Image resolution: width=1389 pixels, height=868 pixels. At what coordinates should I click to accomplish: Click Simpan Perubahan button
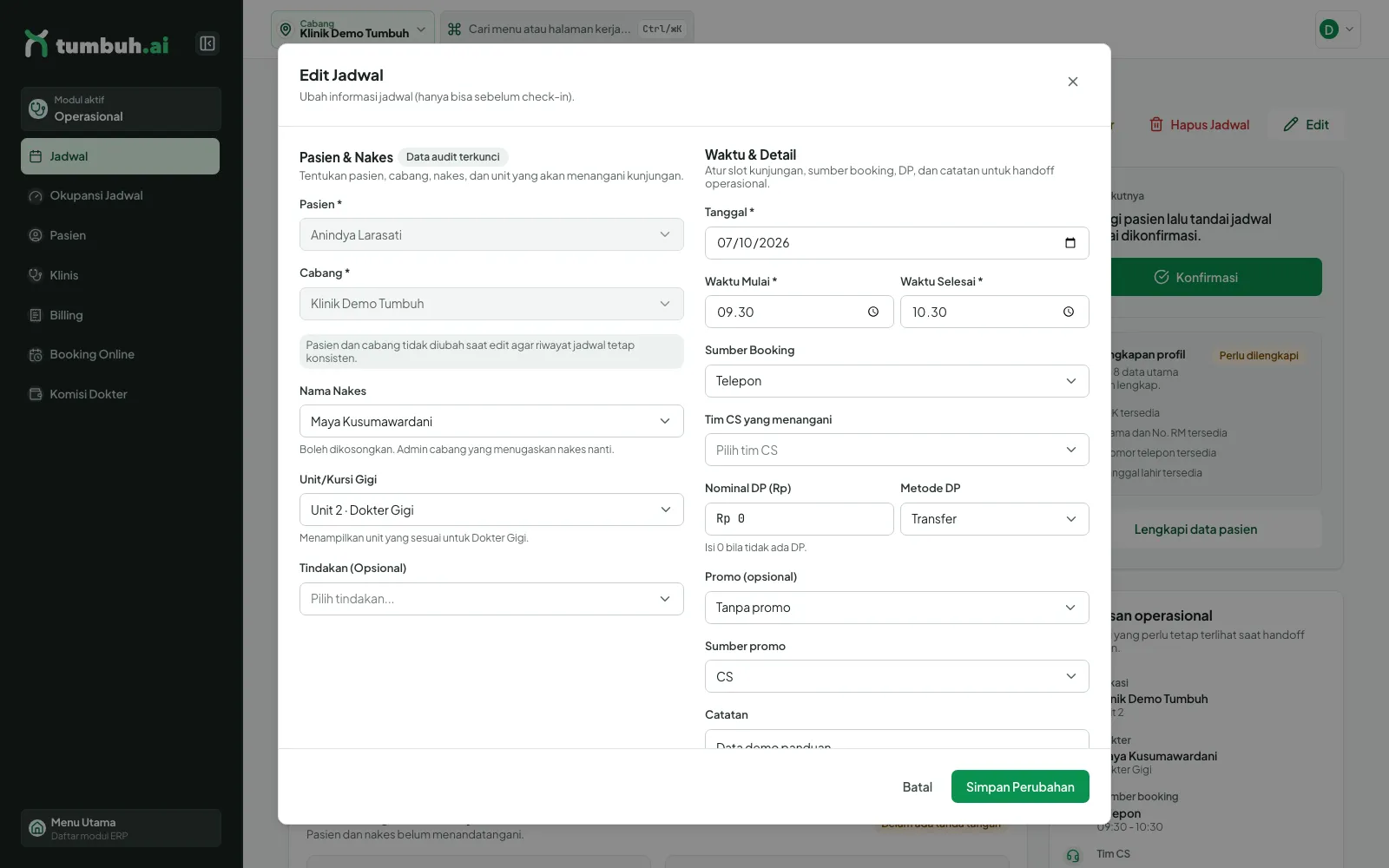coord(1020,787)
